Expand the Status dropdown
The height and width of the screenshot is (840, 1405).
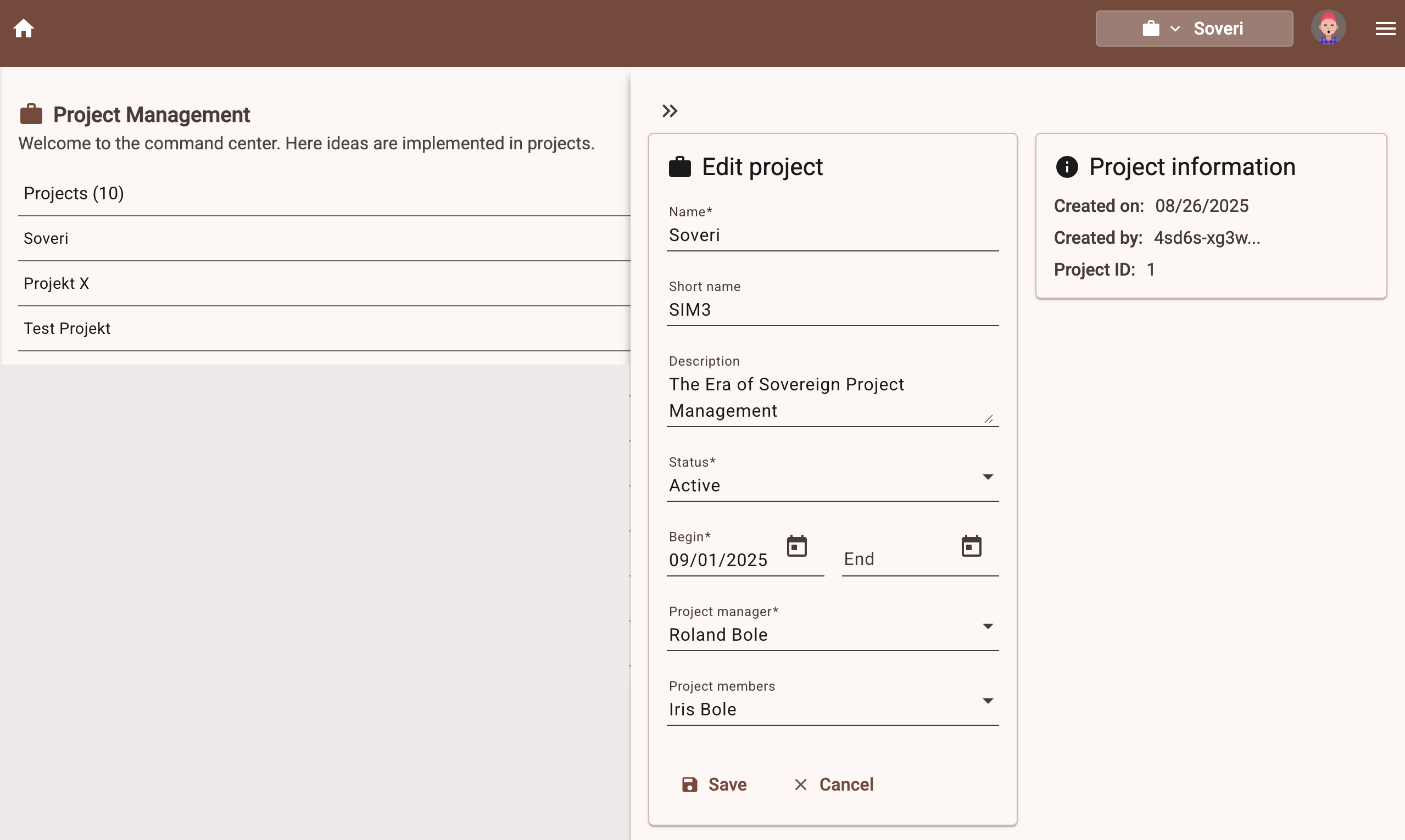[987, 477]
